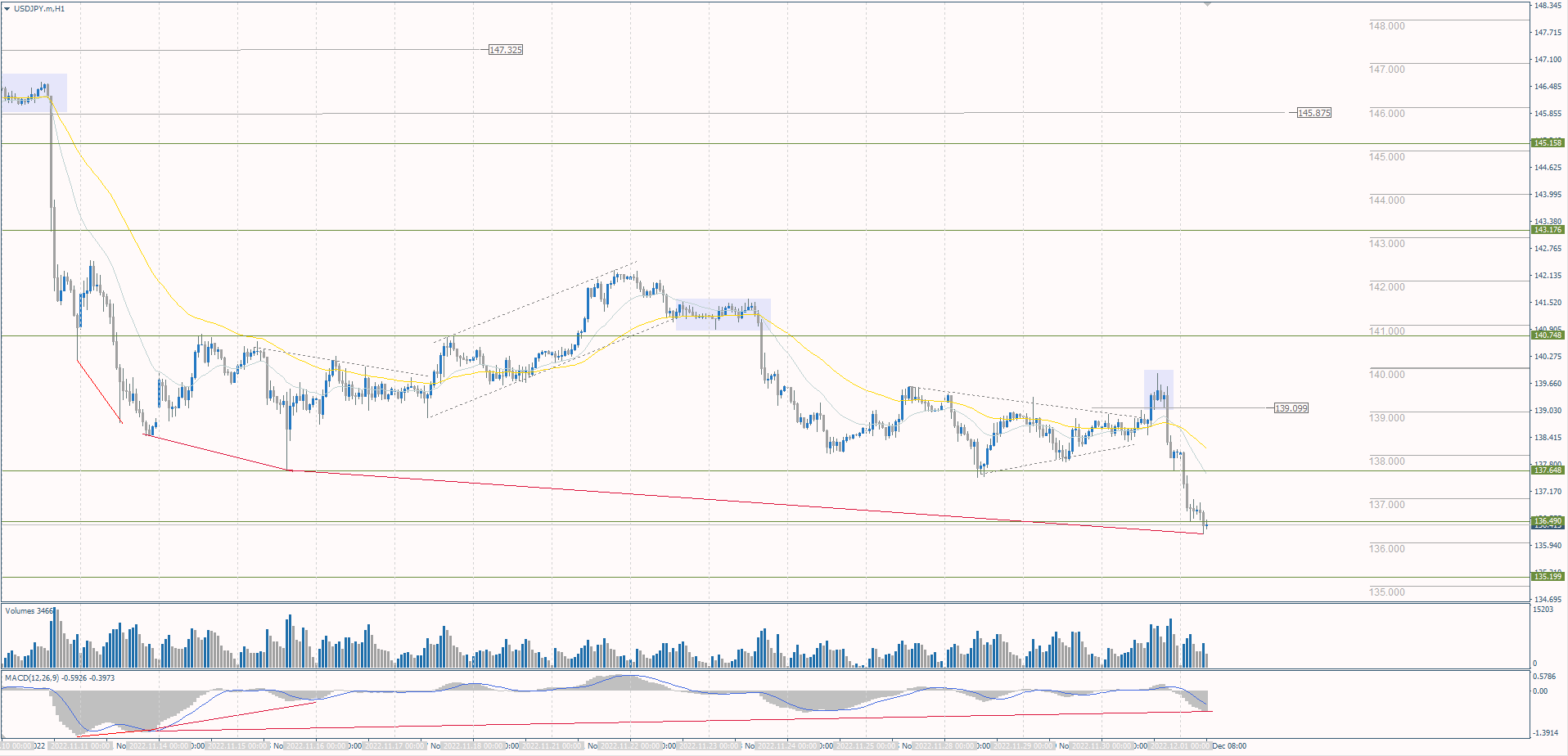Image resolution: width=1568 pixels, height=756 pixels.
Task: Click the 148.345 top price axis value
Action: (x=1547, y=6)
